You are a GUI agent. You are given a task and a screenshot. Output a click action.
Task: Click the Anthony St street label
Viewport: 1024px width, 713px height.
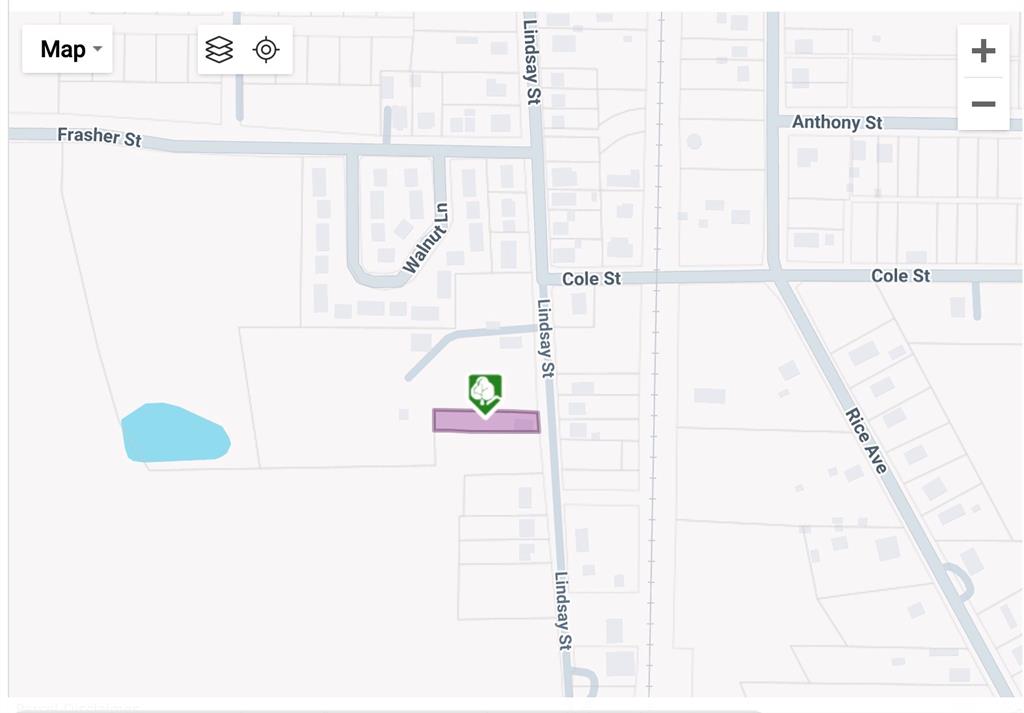coord(837,122)
